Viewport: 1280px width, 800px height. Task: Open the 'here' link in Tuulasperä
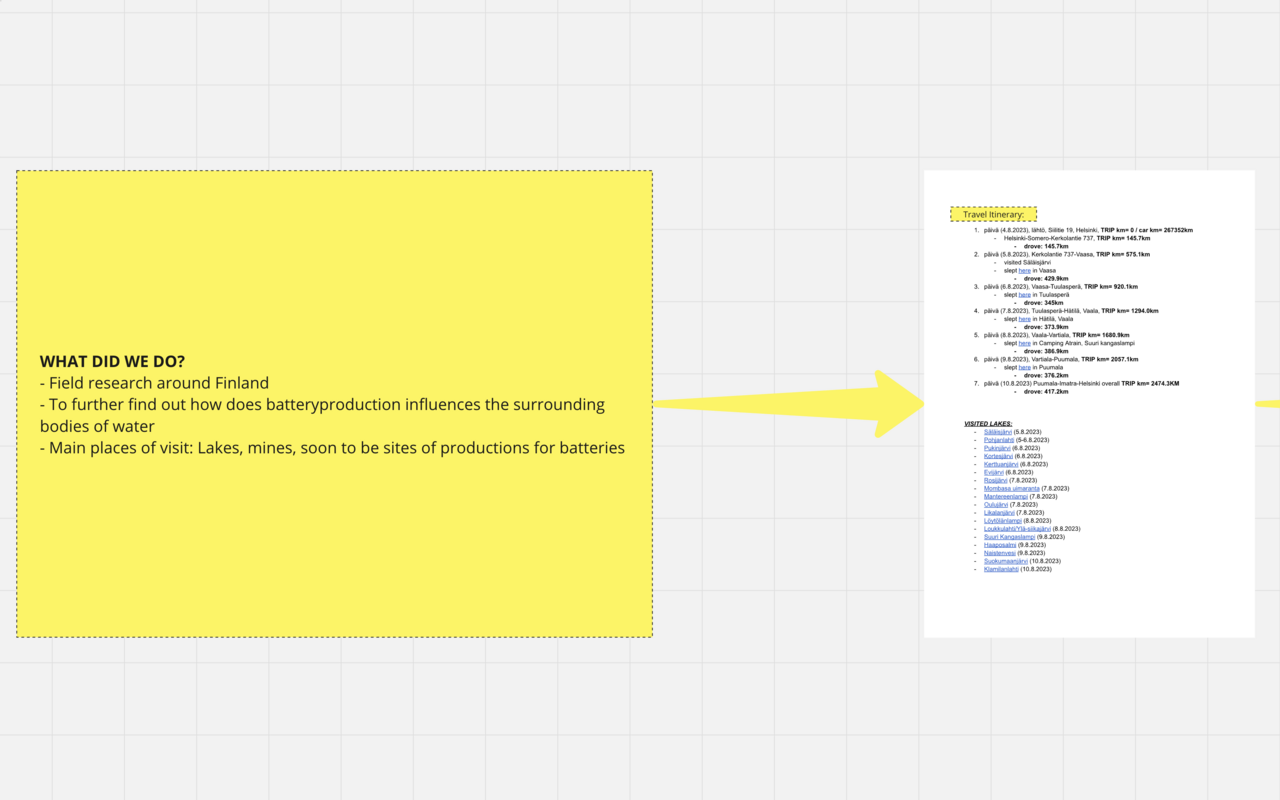pos(1024,295)
